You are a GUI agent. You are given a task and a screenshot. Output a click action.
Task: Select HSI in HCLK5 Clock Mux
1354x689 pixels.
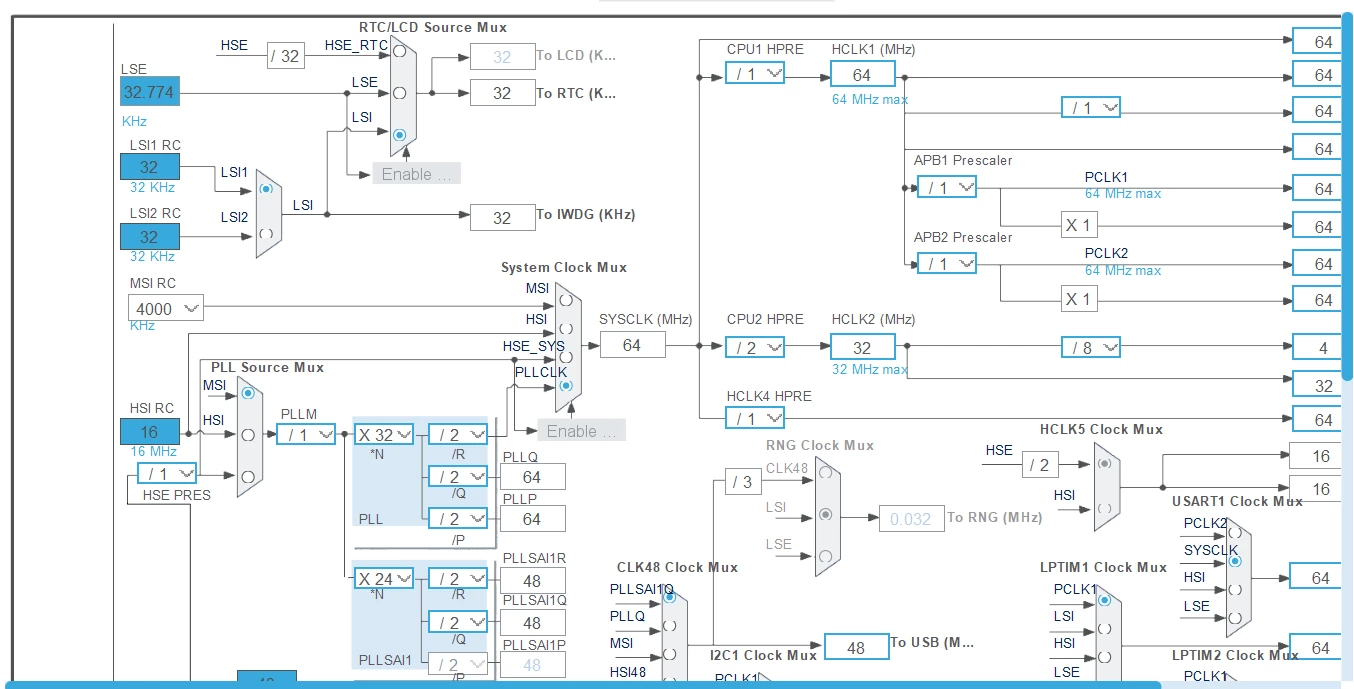click(1104, 508)
